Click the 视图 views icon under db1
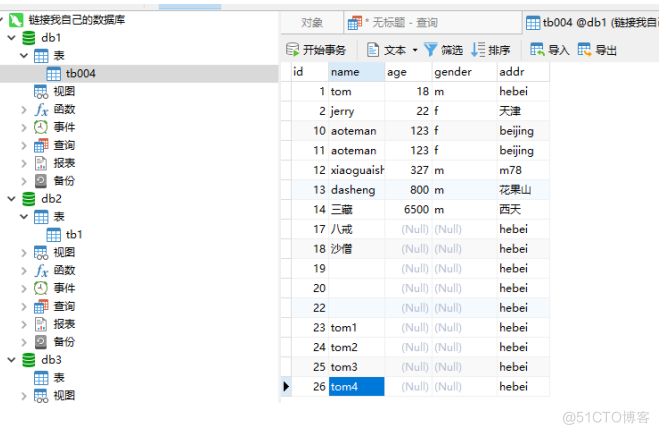The height and width of the screenshot is (434, 659). 41,92
